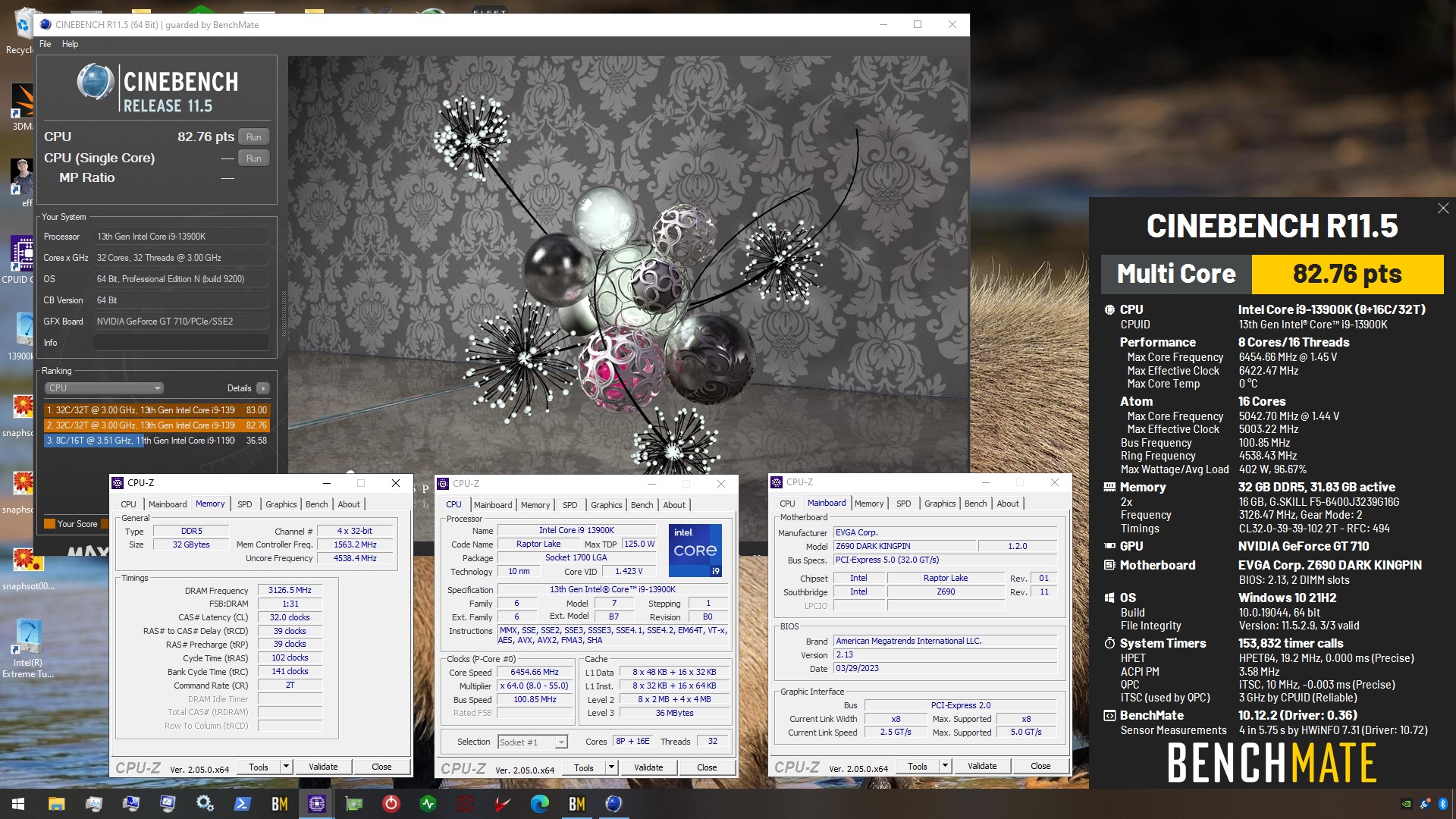Open File Explorer from the taskbar

[x=56, y=804]
